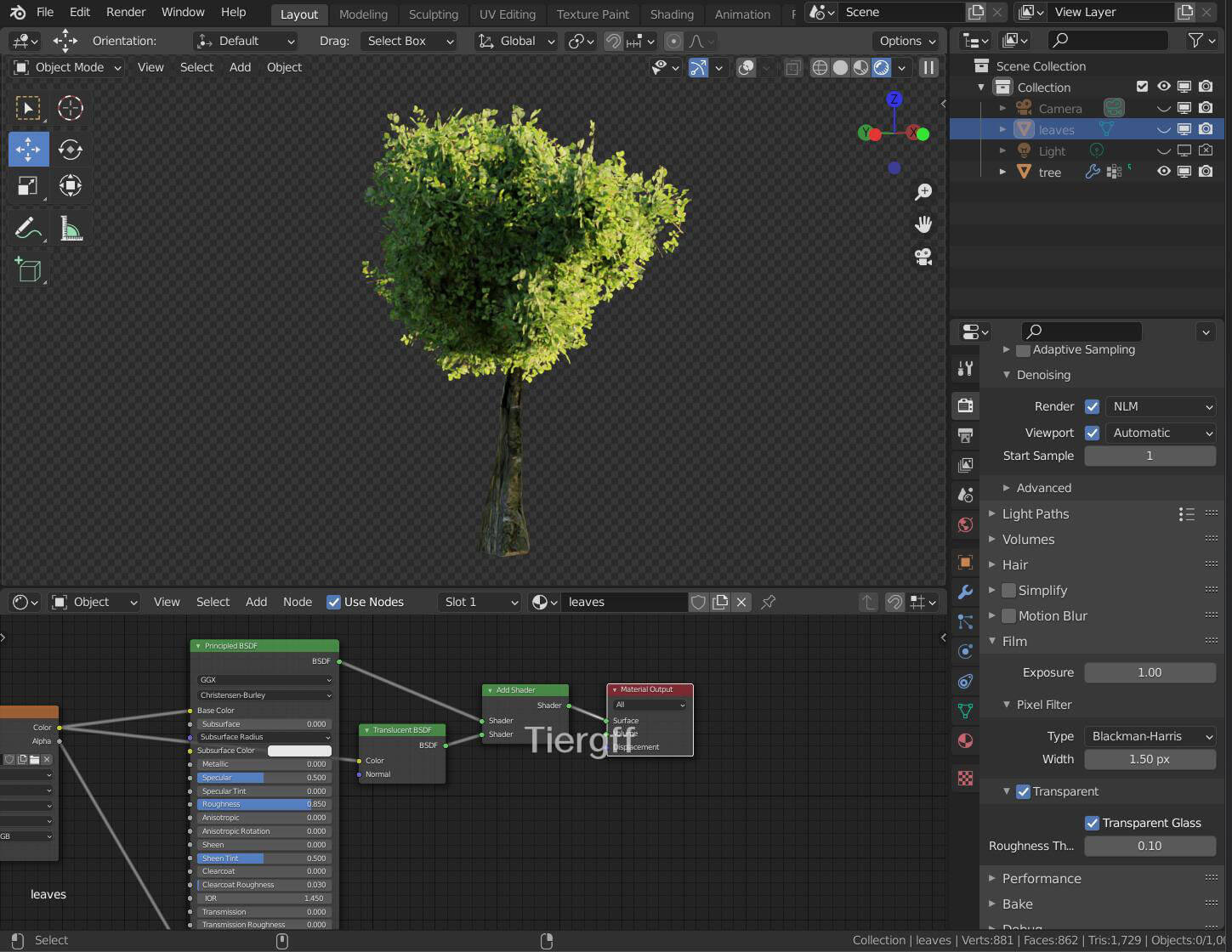Select the Measure tool
The height and width of the screenshot is (952, 1232).
(x=70, y=228)
